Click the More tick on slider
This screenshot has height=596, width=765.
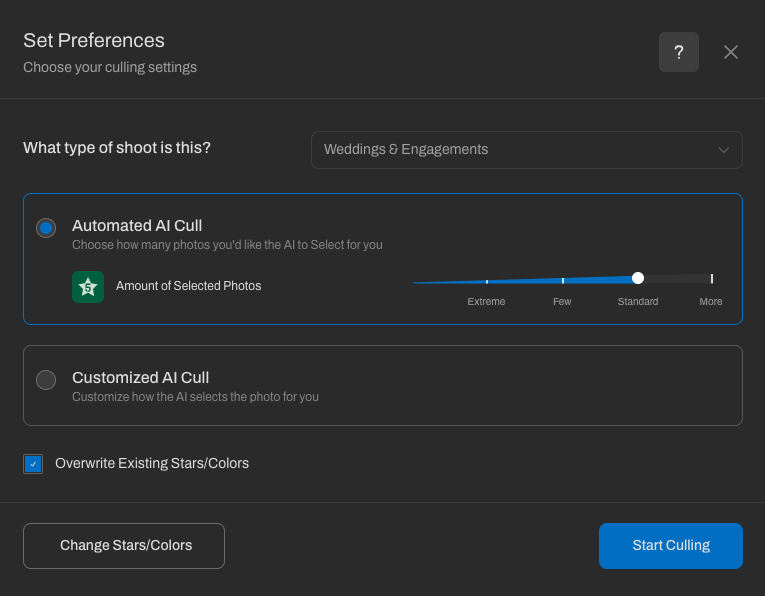tap(711, 279)
